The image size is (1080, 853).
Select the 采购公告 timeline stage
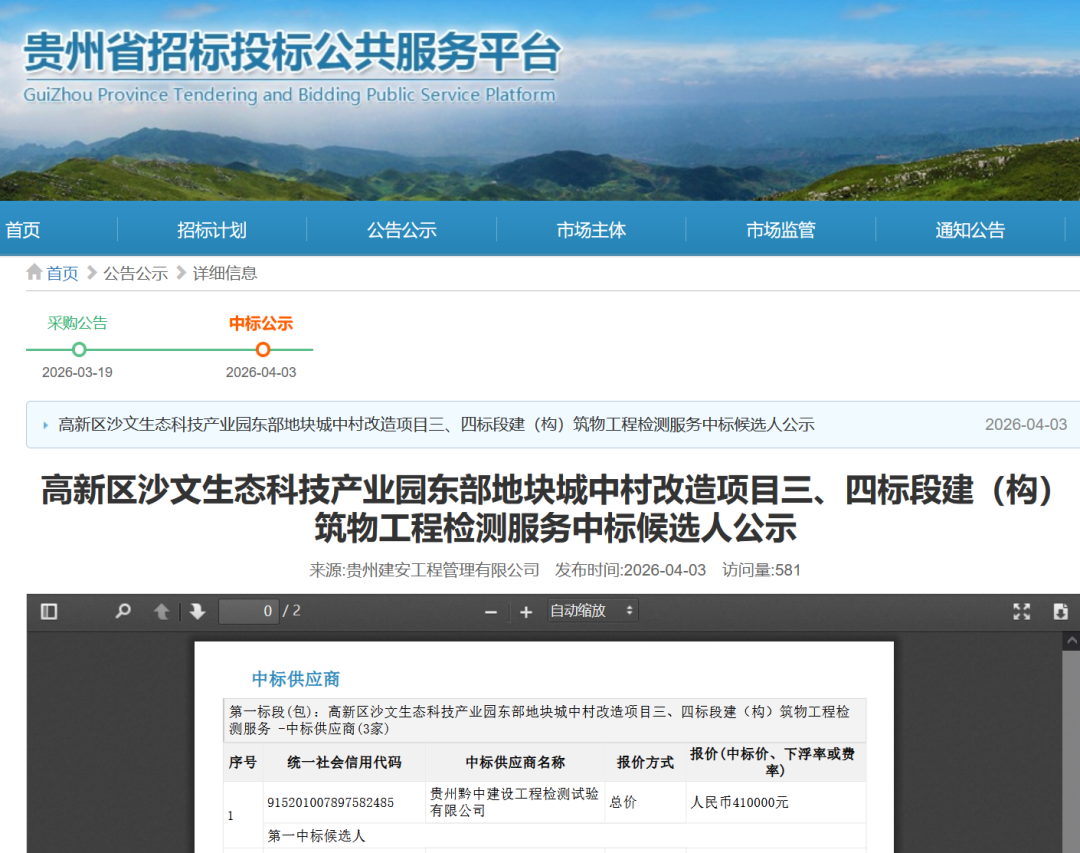coord(79,349)
